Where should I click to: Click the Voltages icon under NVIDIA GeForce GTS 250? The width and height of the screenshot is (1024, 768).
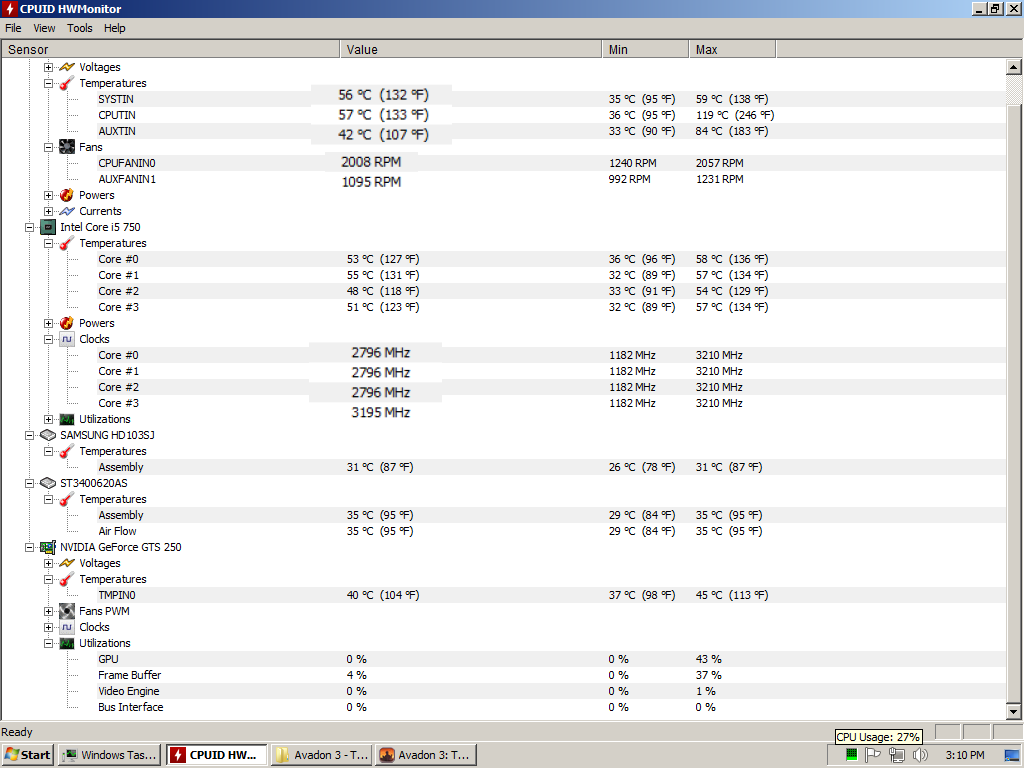(x=67, y=563)
